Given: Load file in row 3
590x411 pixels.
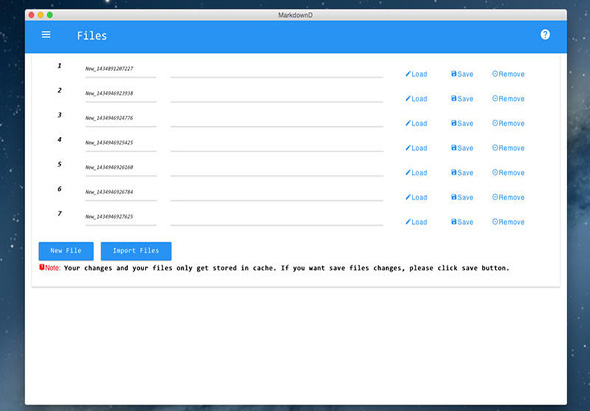Looking at the screenshot, I should (416, 123).
